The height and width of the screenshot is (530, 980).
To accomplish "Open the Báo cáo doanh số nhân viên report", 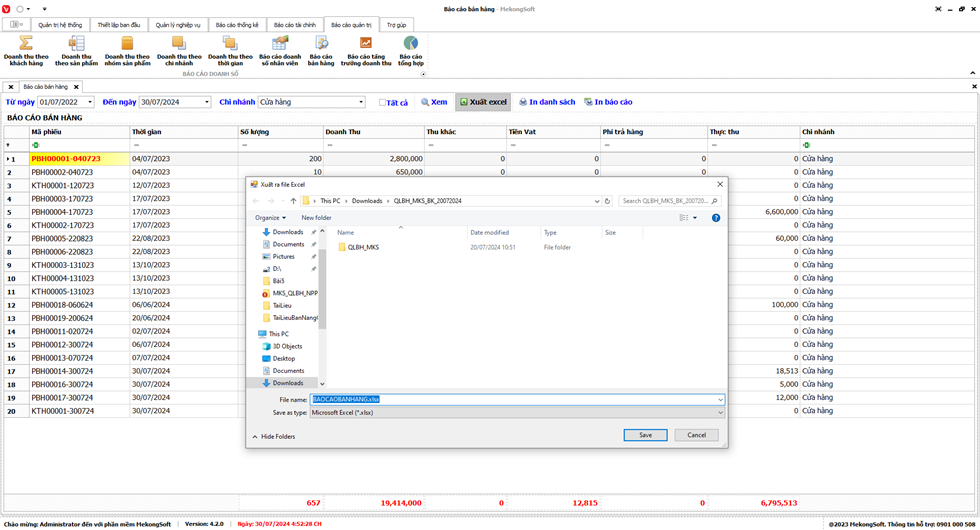I will pos(280,50).
